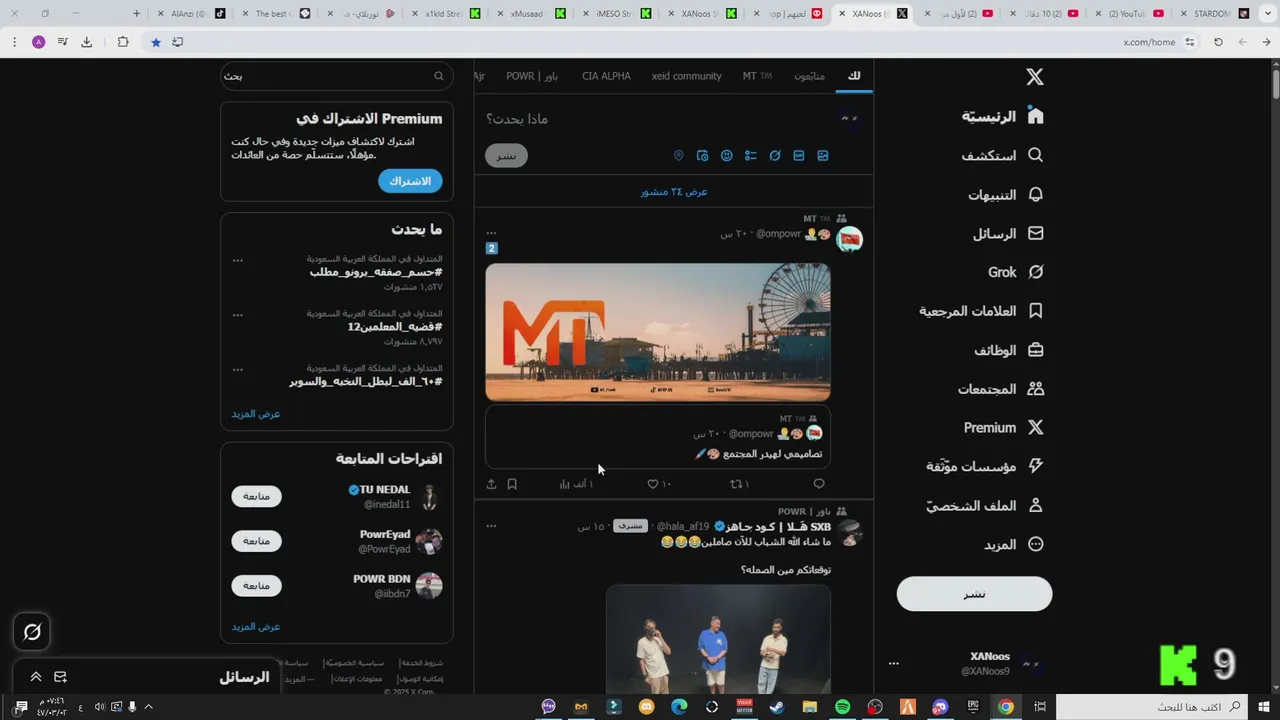Open the الوظائف jobs page
Image resolution: width=1280 pixels, height=720 pixels.
point(1009,350)
